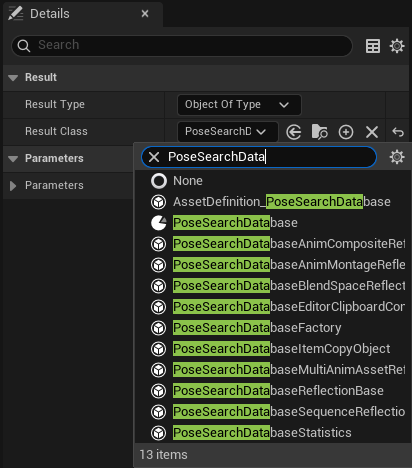Browse to asset in Content Browser
The image size is (412, 468).
(320, 132)
